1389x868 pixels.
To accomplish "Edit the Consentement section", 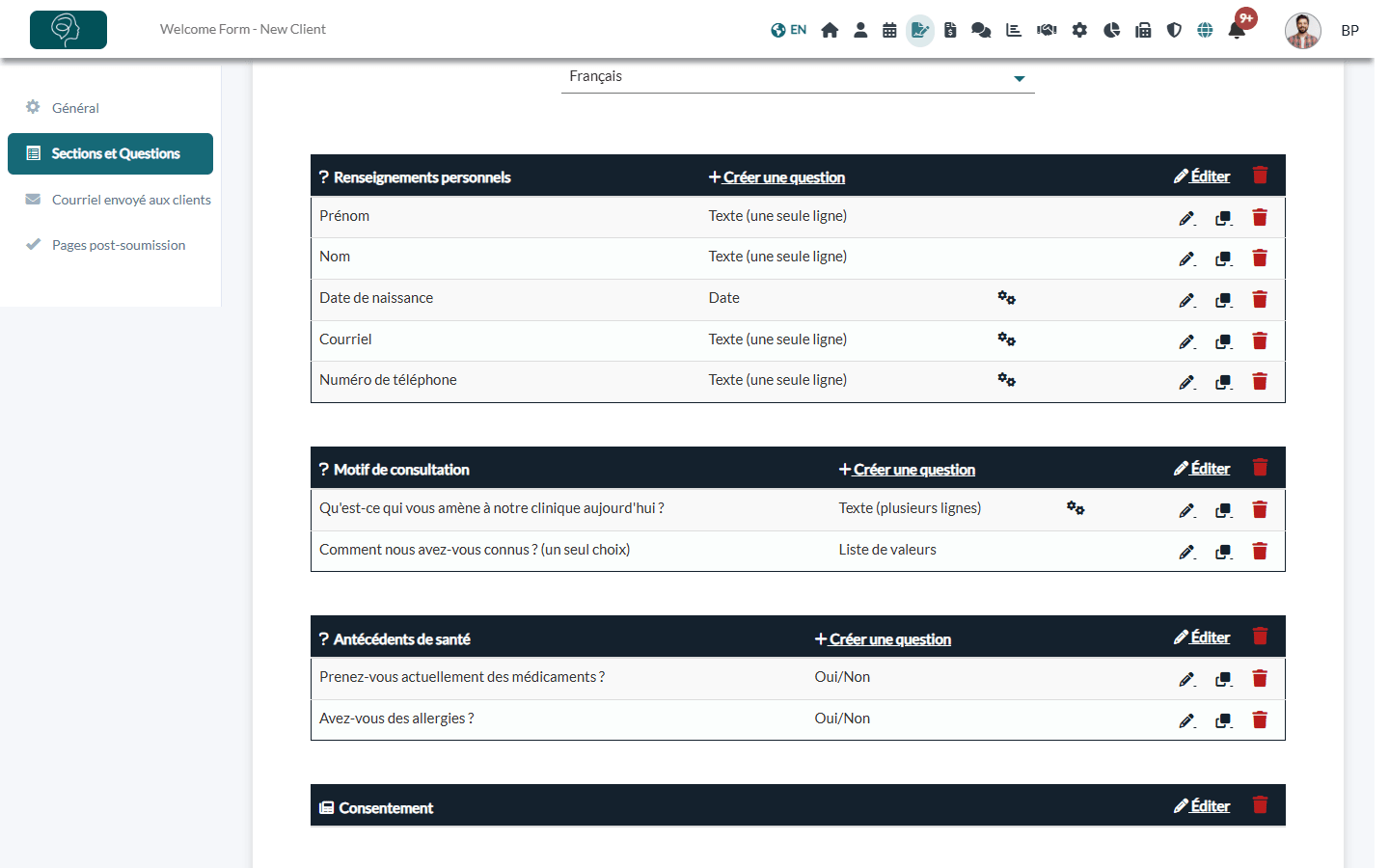I will coord(1202,805).
